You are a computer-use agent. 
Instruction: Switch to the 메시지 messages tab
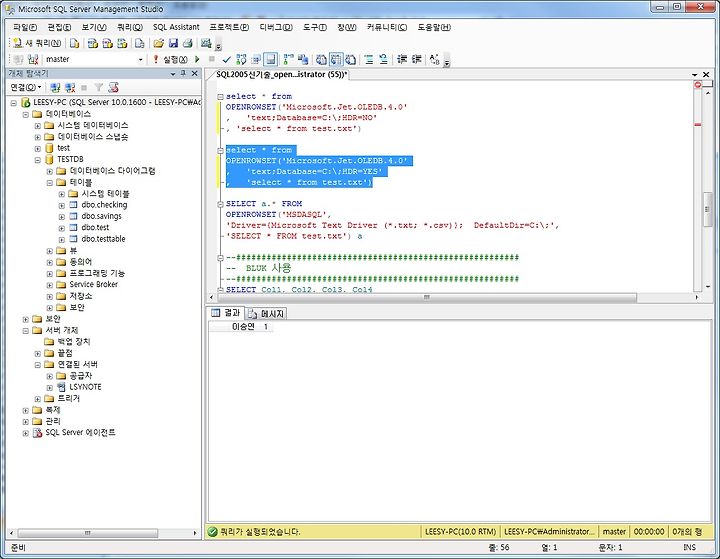(267, 314)
